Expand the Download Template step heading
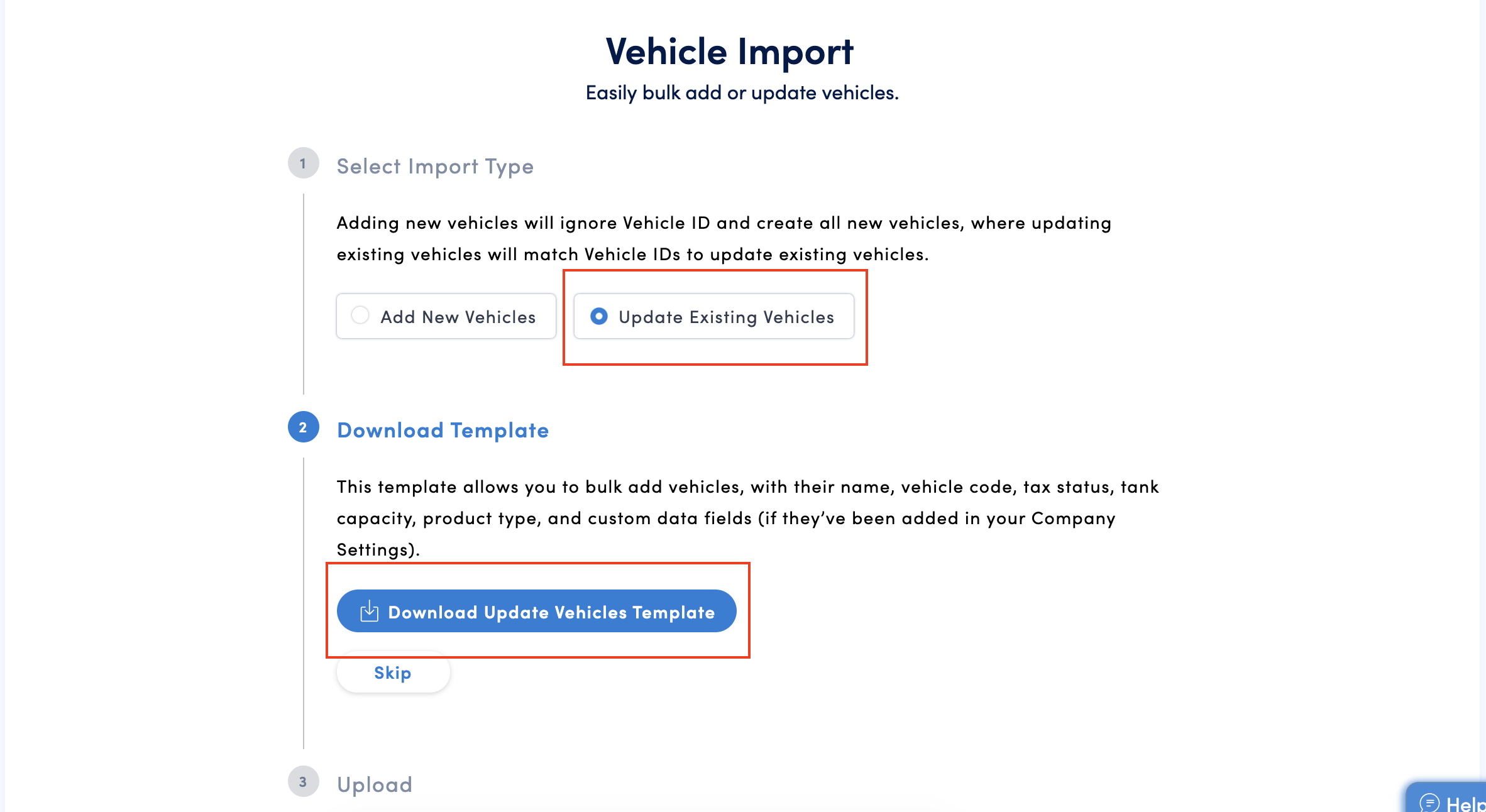This screenshot has width=1486, height=812. pos(443,431)
